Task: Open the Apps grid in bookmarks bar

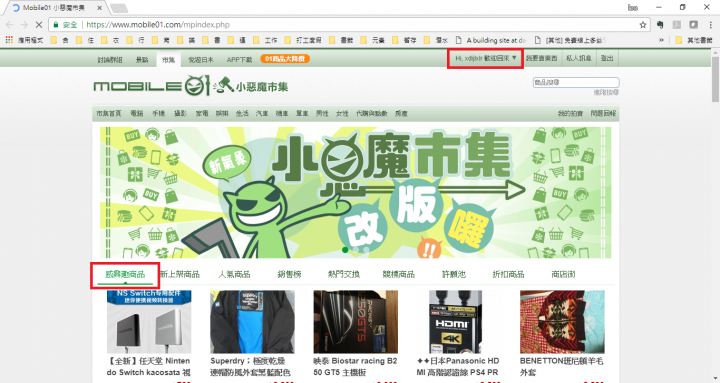Action: 9,40
